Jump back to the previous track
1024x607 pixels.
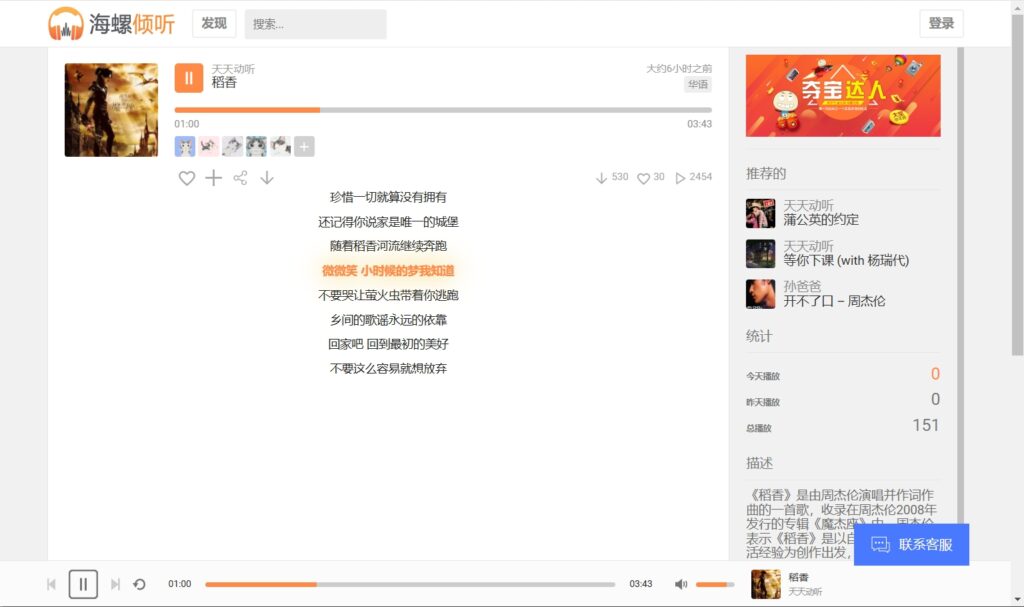pyautogui.click(x=51, y=584)
